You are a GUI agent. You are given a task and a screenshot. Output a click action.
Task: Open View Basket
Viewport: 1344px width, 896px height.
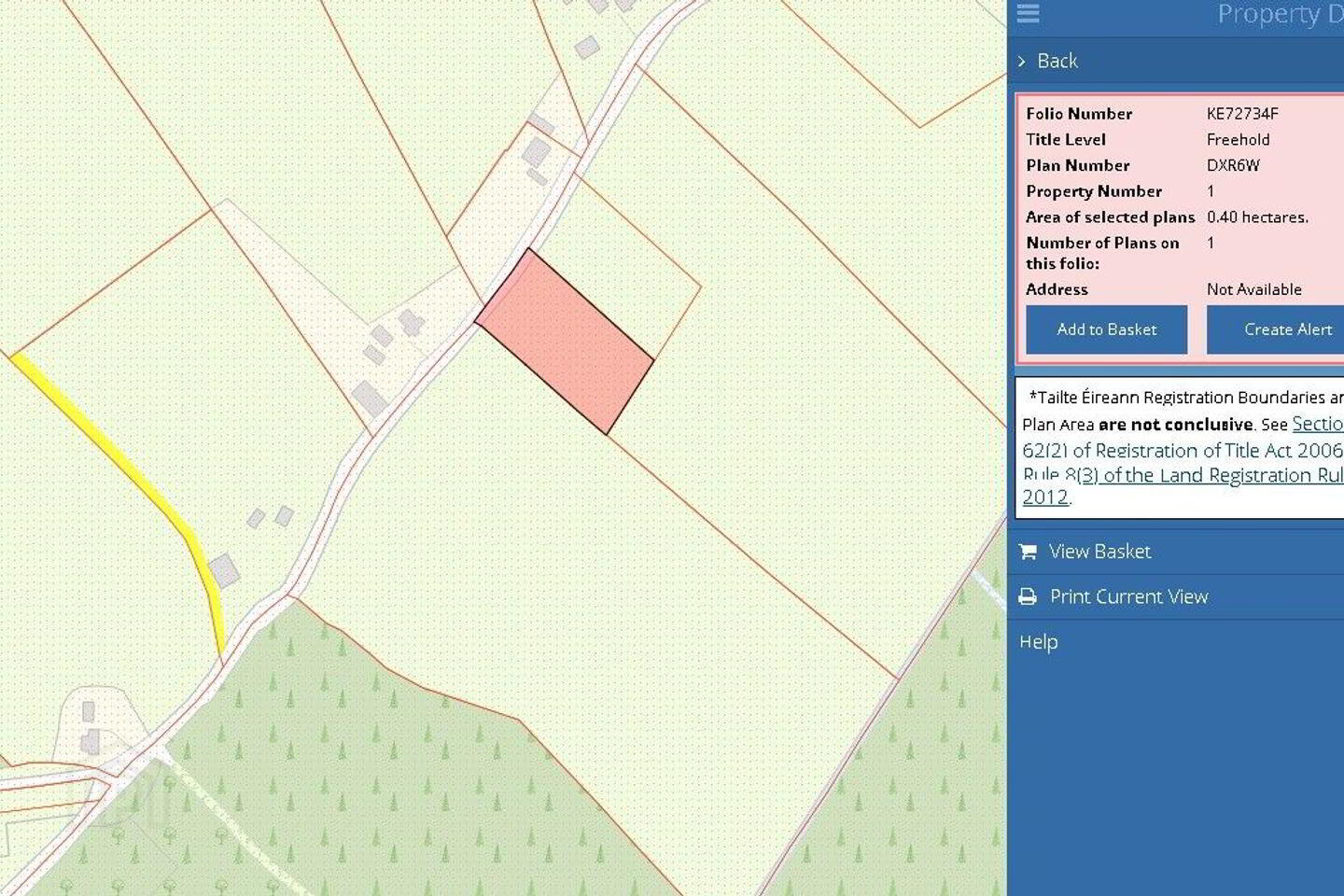(1099, 552)
